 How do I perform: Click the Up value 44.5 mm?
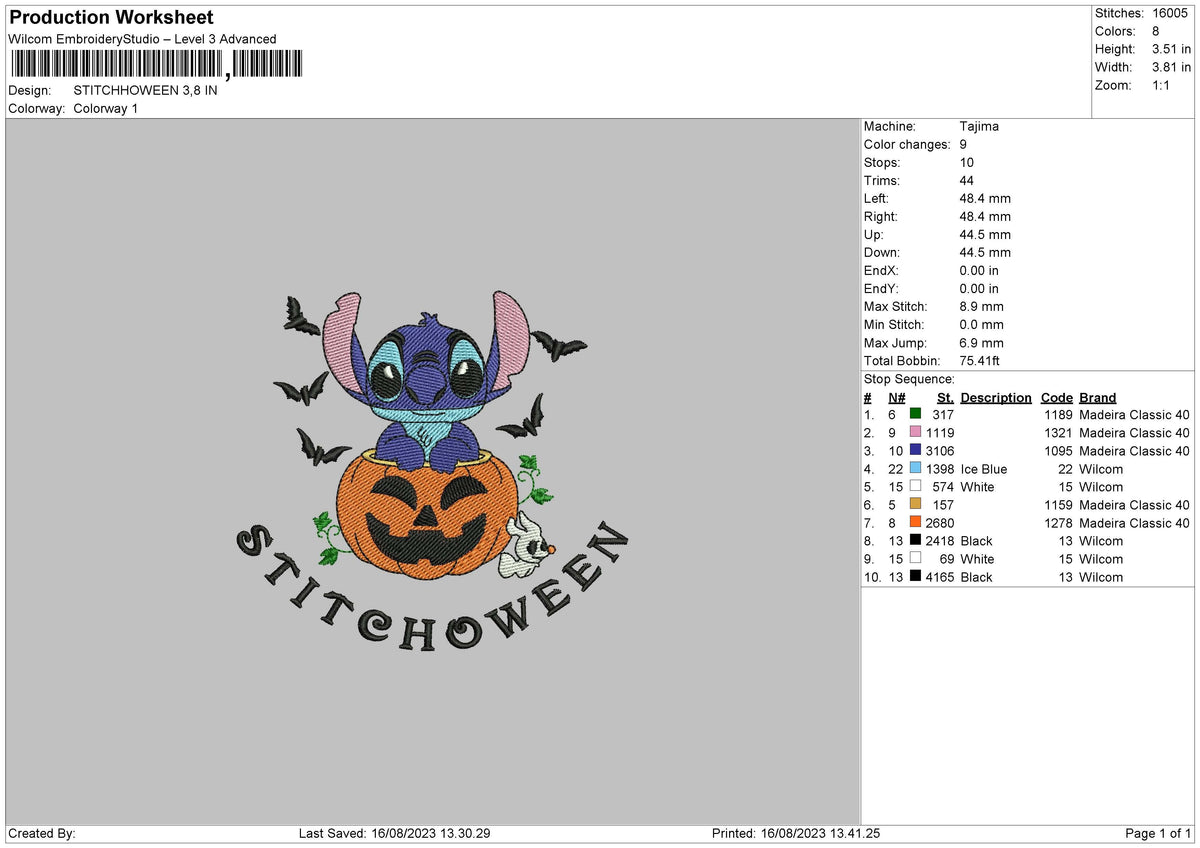click(x=985, y=234)
